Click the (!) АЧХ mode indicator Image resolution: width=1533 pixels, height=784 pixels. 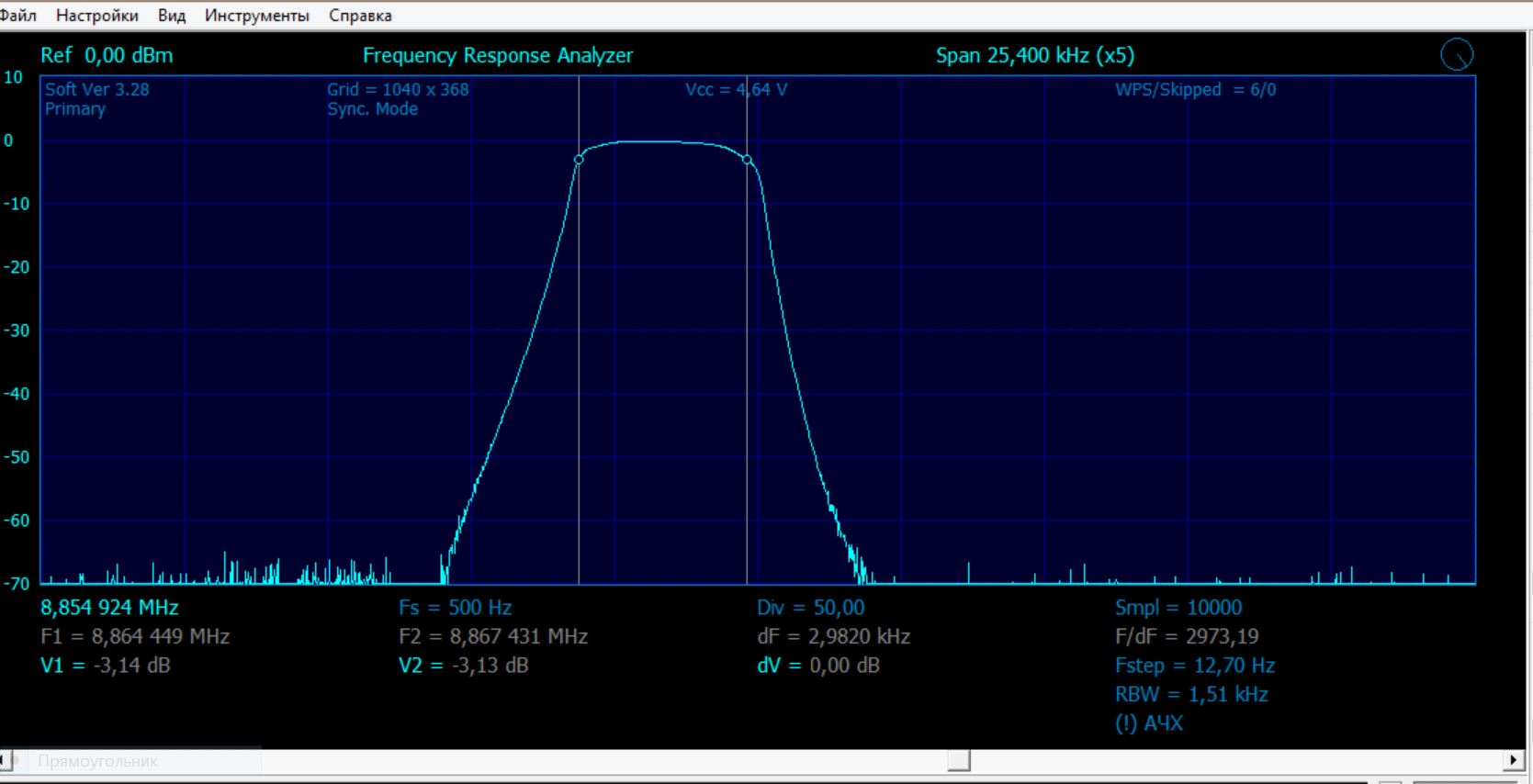point(1148,723)
